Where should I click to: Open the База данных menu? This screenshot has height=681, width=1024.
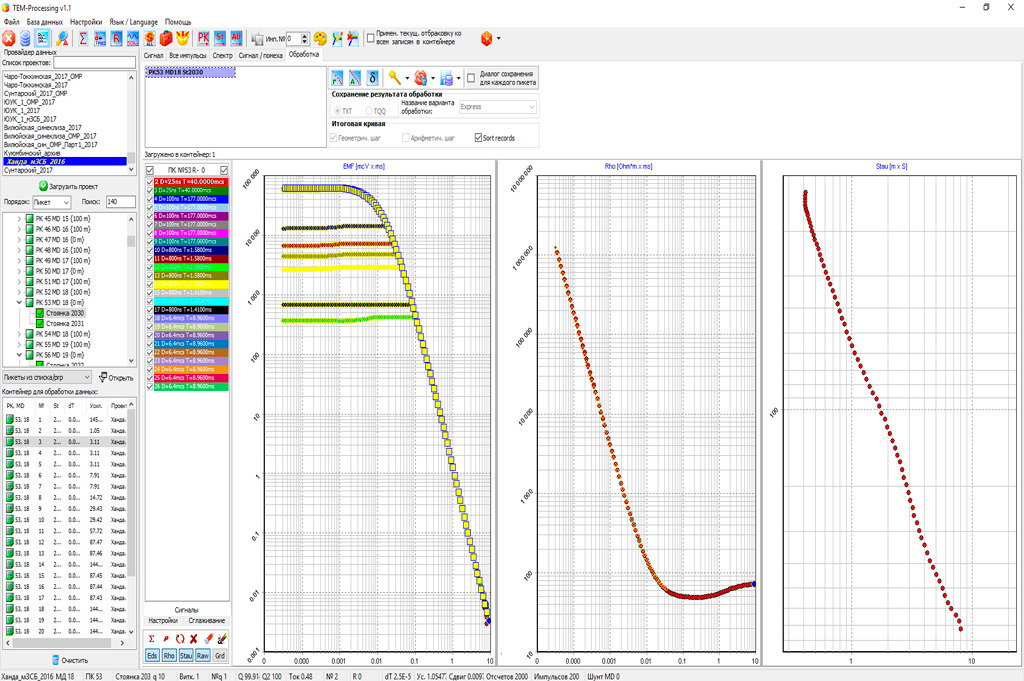point(44,20)
